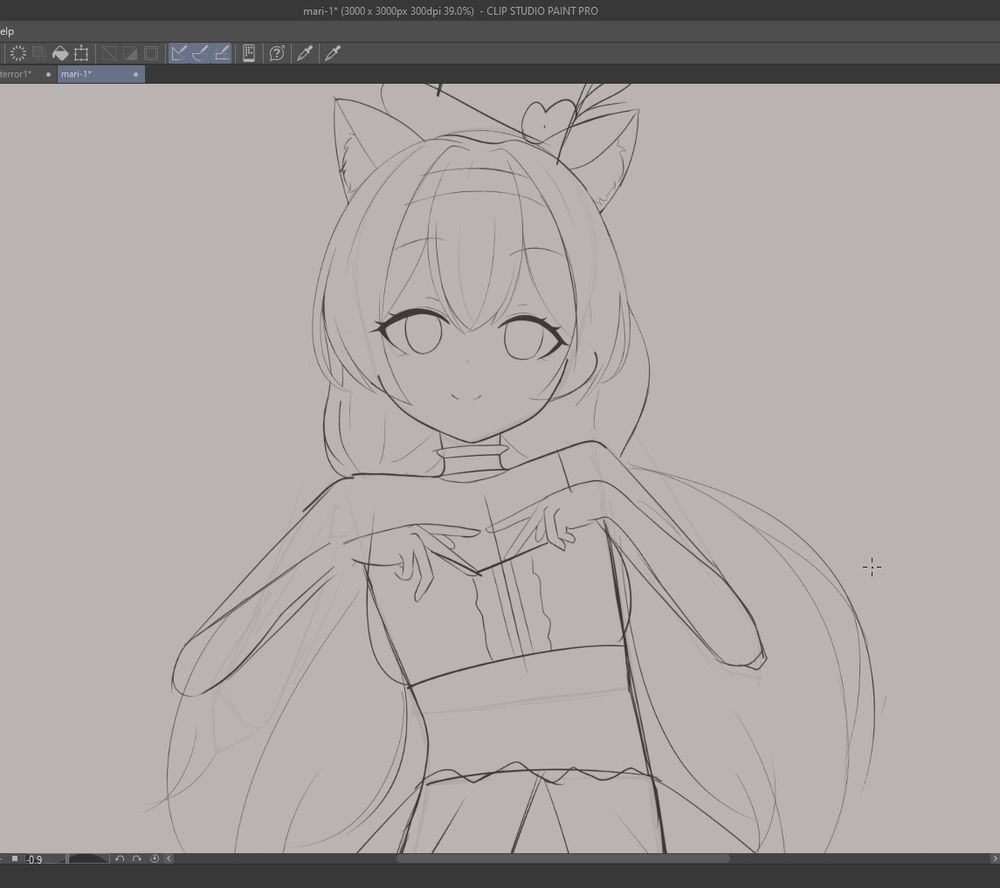Close the terror1 tab via its dot

click(48, 75)
